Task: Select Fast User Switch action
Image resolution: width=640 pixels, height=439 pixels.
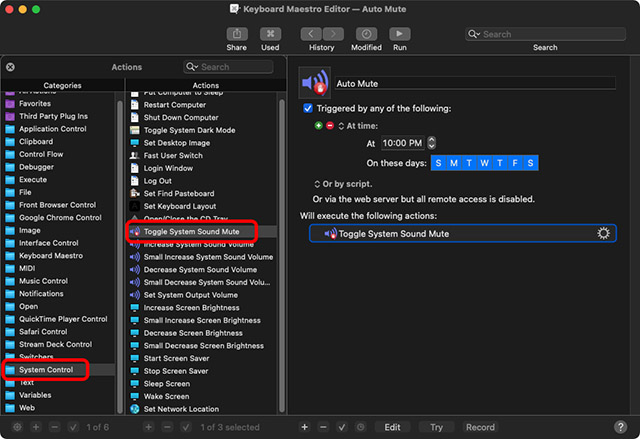Action: pyautogui.click(x=173, y=155)
